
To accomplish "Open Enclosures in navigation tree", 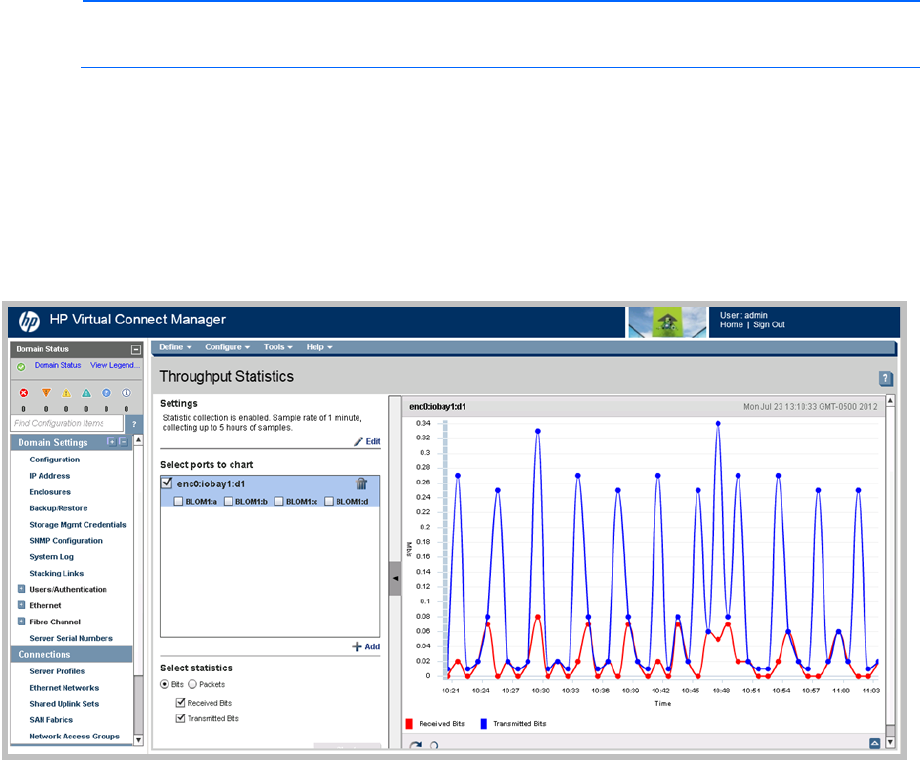I will (50, 492).
